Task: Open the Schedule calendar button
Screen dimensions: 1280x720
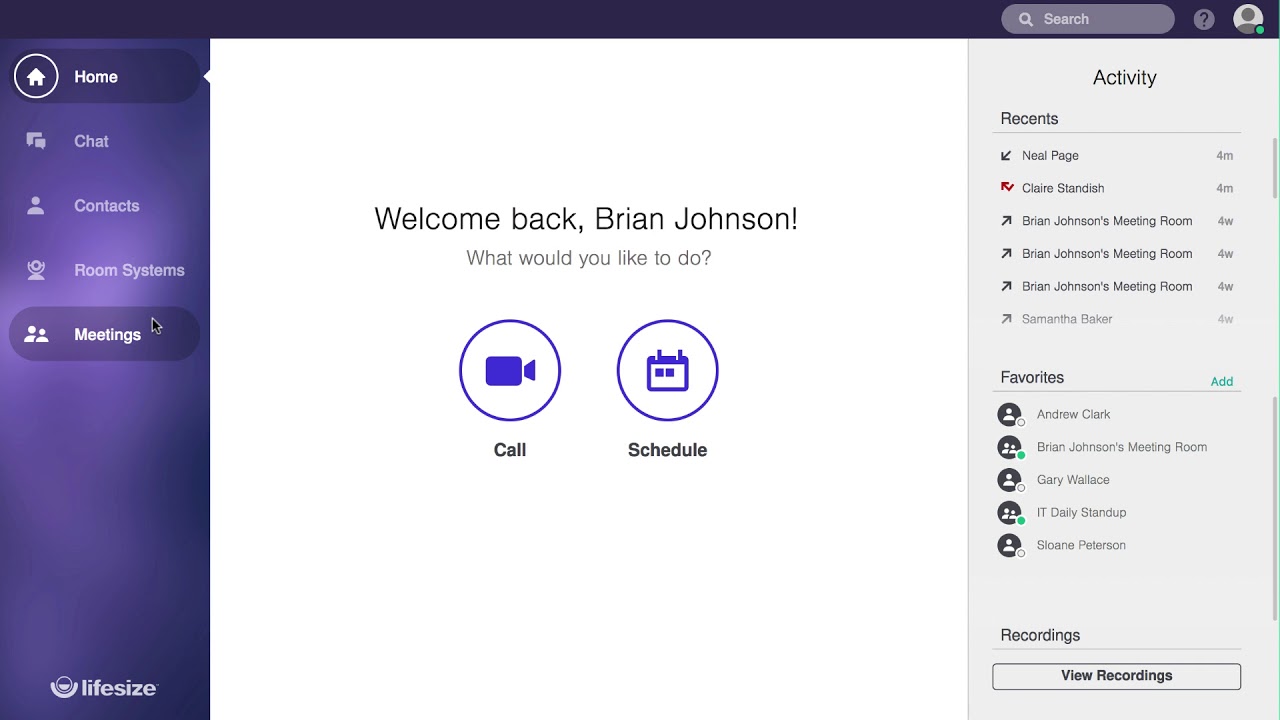Action: click(x=668, y=371)
